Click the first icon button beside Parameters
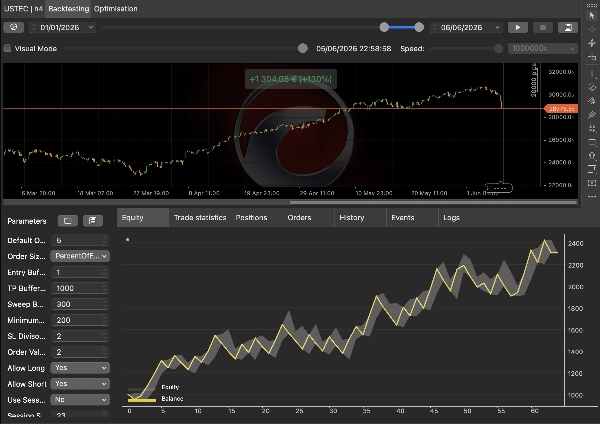 [x=68, y=221]
